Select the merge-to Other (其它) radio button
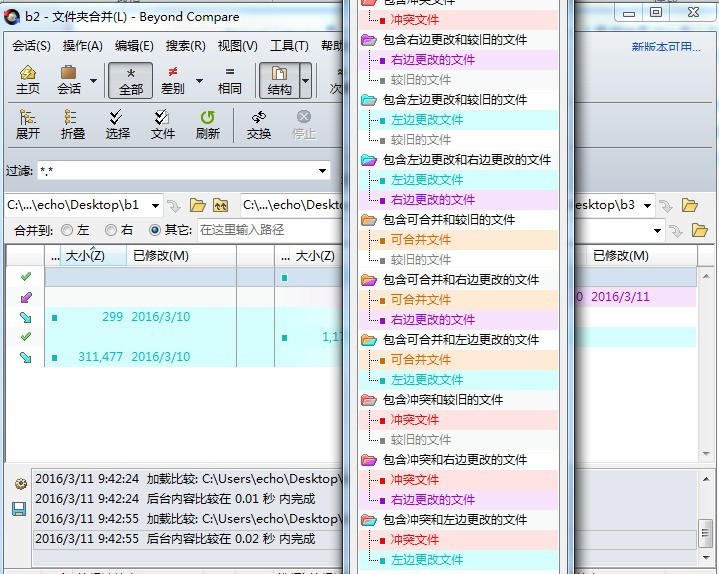The height and width of the screenshot is (574, 719). click(x=155, y=230)
